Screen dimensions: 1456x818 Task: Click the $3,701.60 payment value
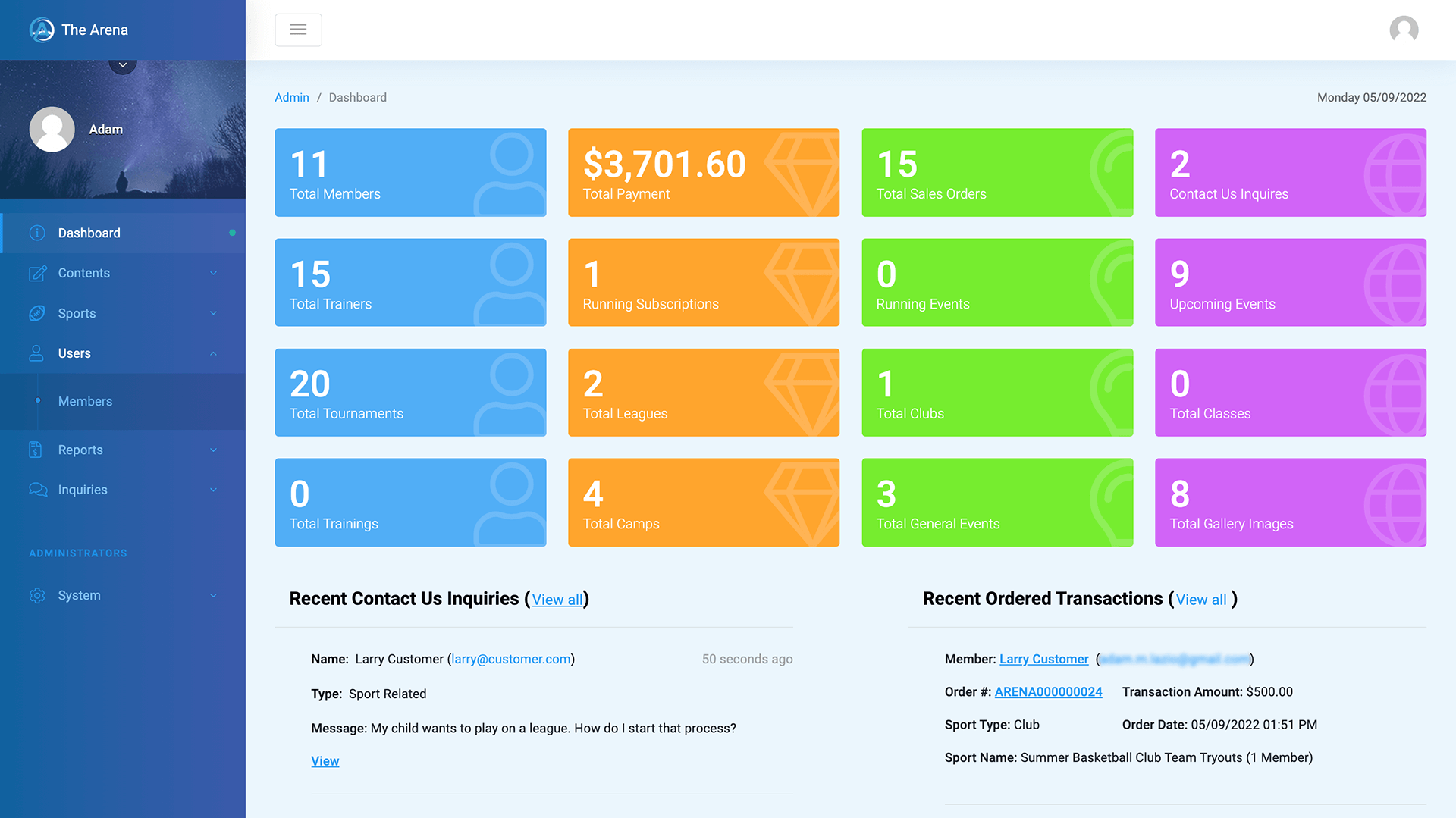coord(664,164)
